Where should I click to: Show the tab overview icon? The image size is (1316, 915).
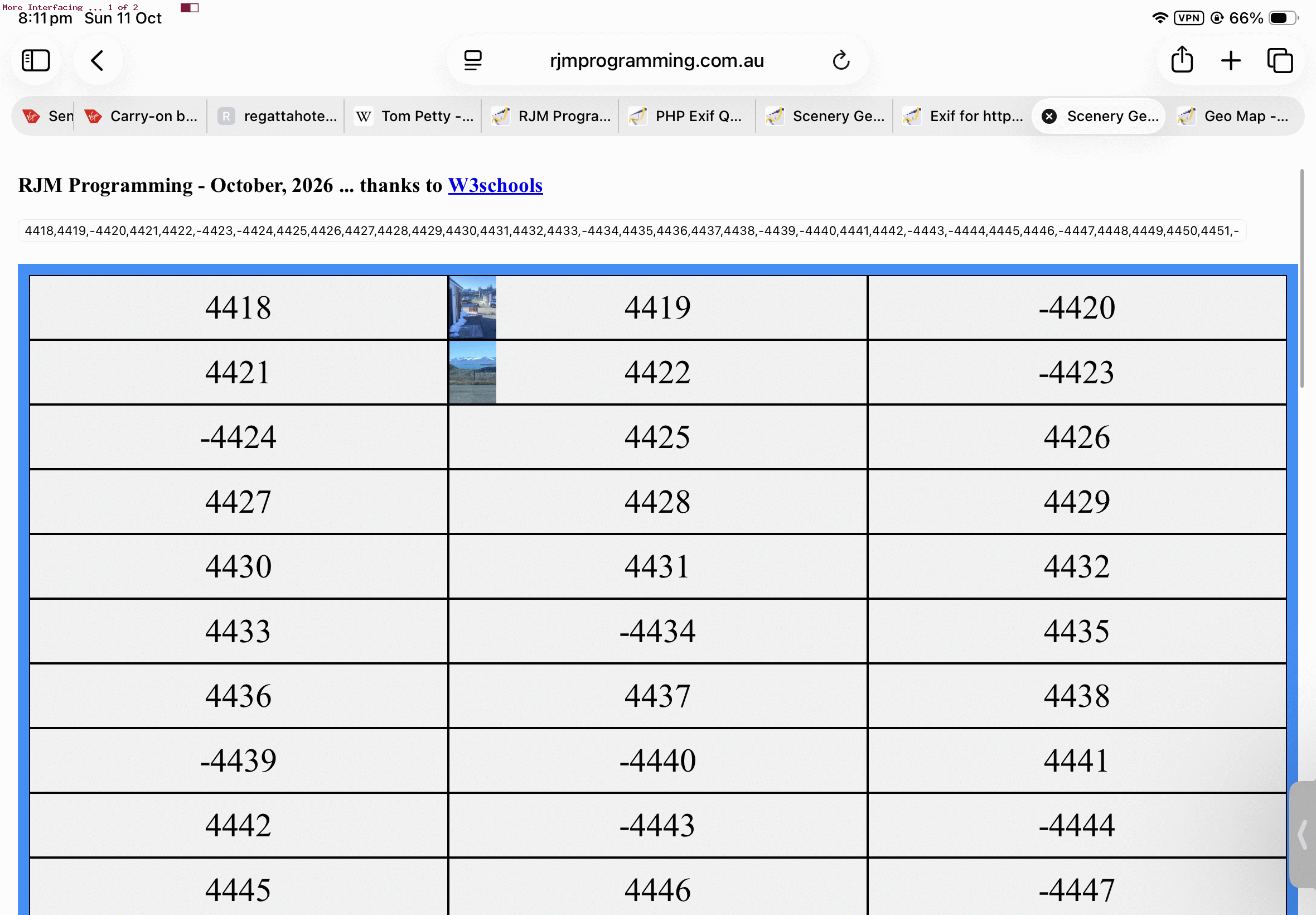(x=1280, y=60)
